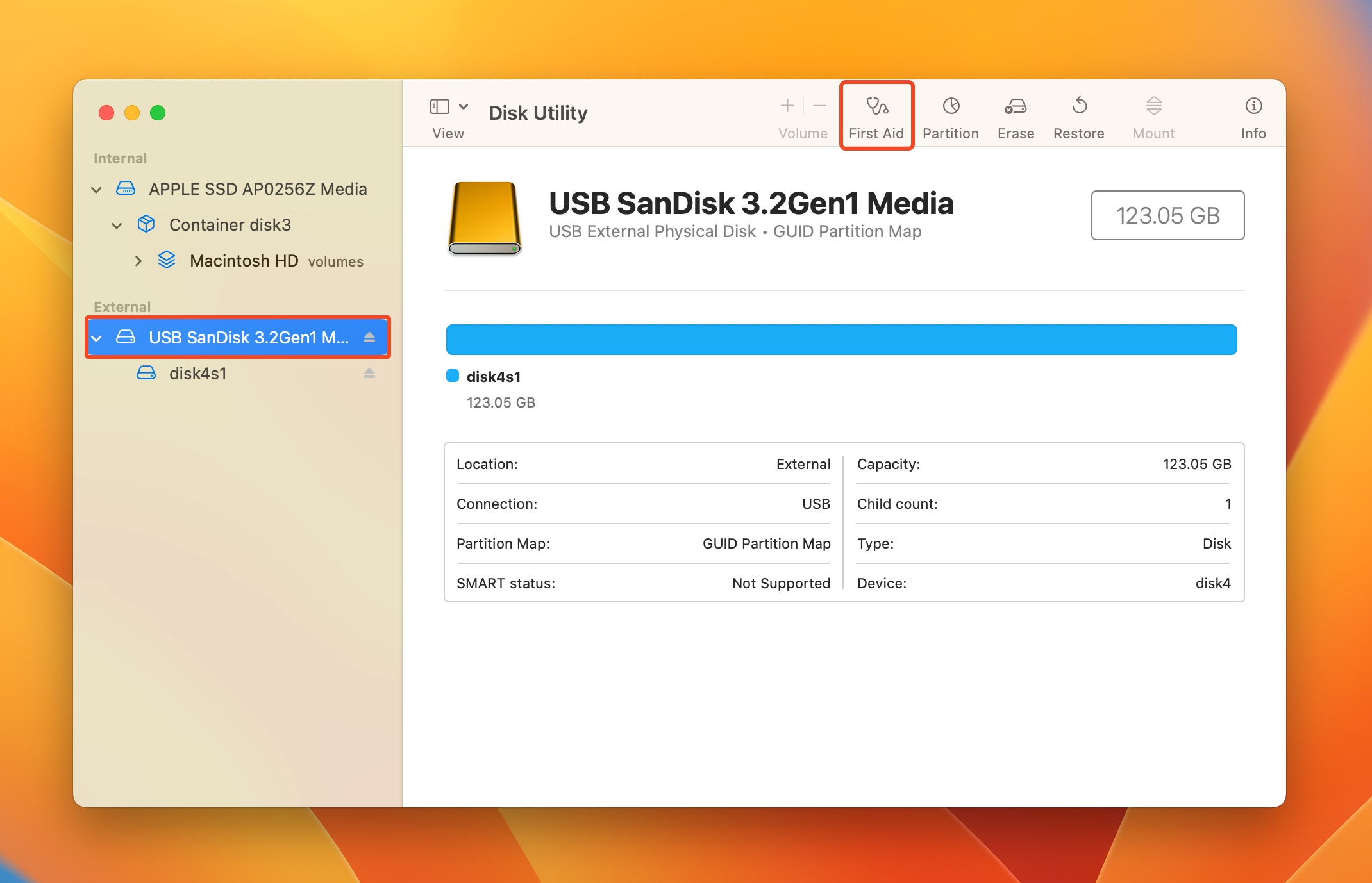Eject the USB SanDisk external drive
Viewport: 1372px width, 883px height.
point(369,337)
